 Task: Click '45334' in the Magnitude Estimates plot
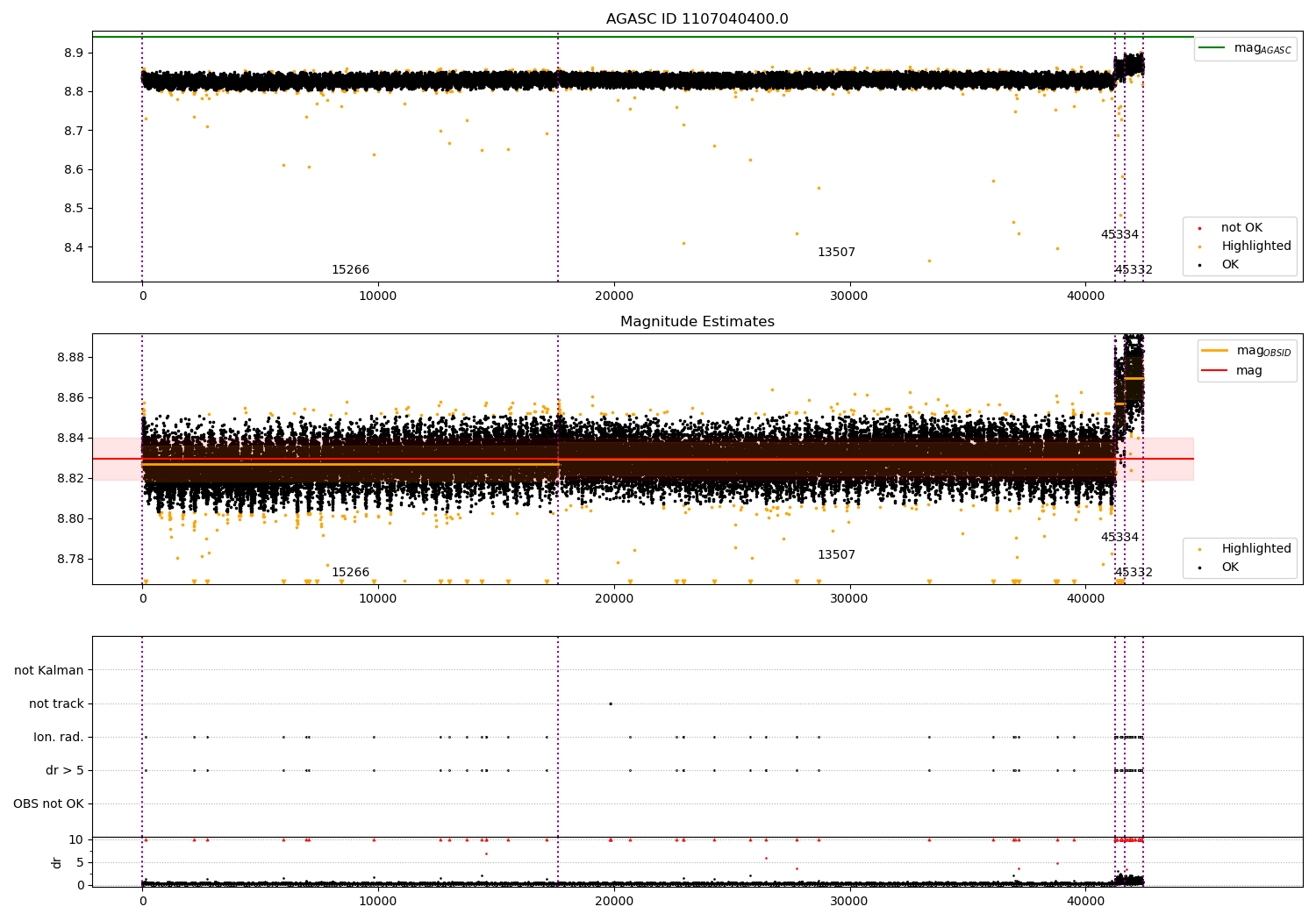(1119, 538)
